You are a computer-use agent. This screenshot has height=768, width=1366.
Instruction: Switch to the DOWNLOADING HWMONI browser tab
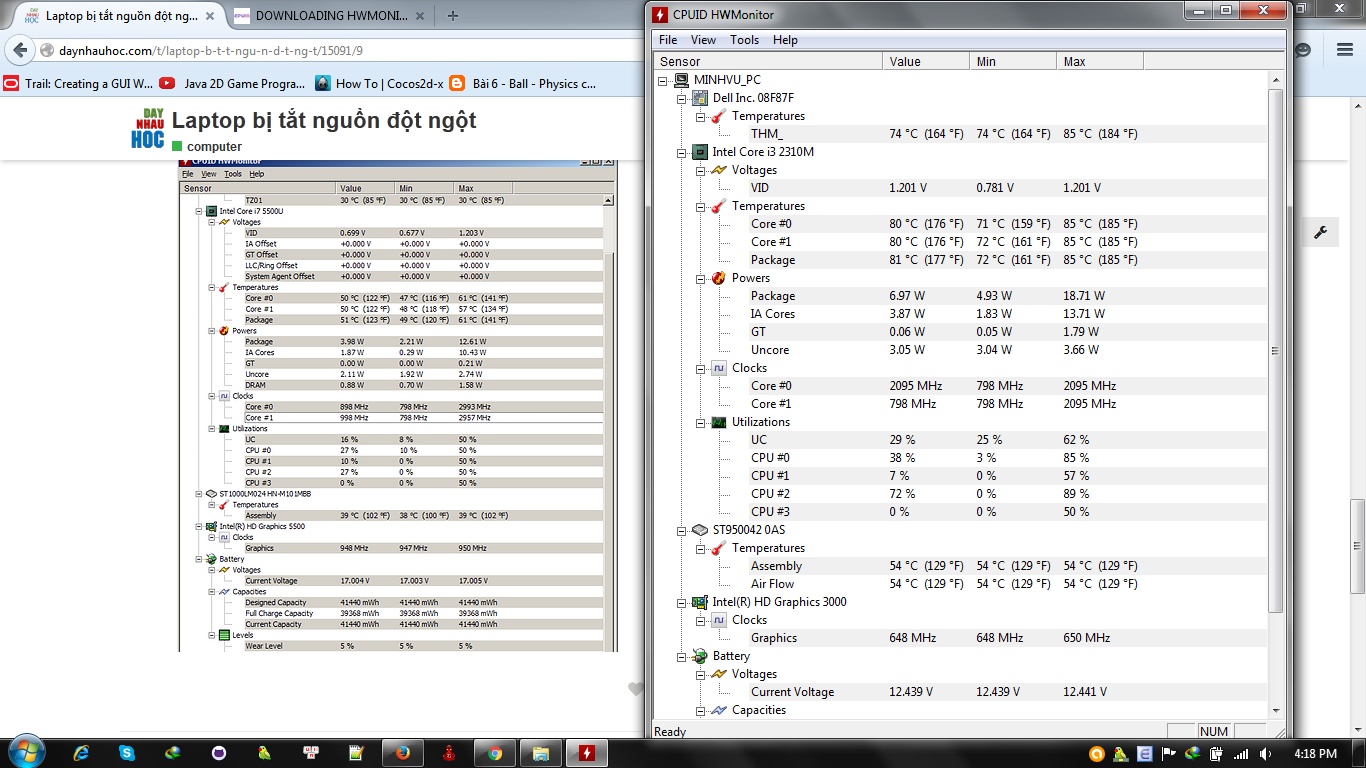(328, 16)
